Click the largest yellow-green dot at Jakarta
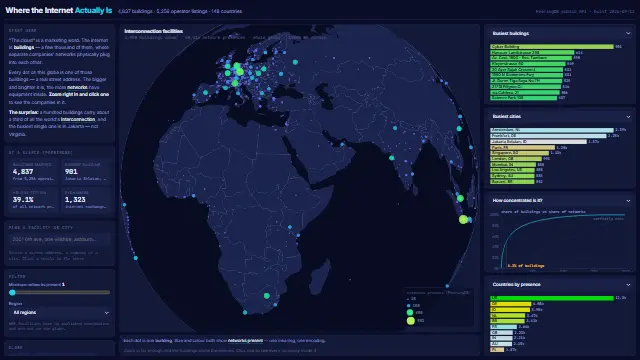 [x=463, y=220]
